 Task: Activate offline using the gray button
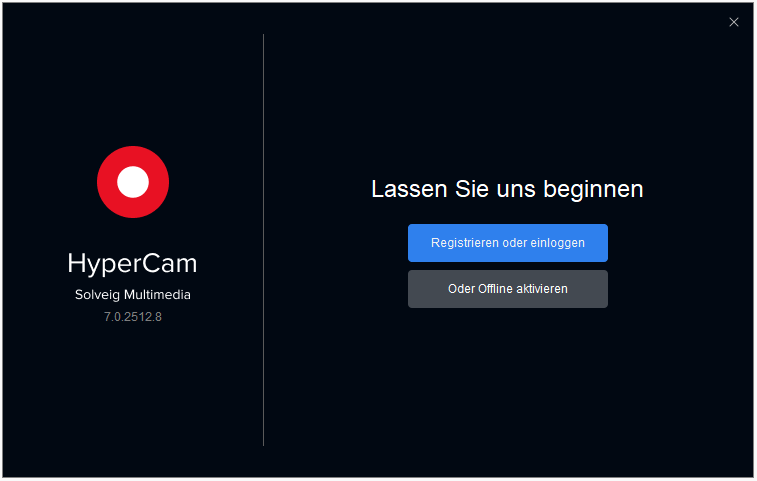point(507,289)
